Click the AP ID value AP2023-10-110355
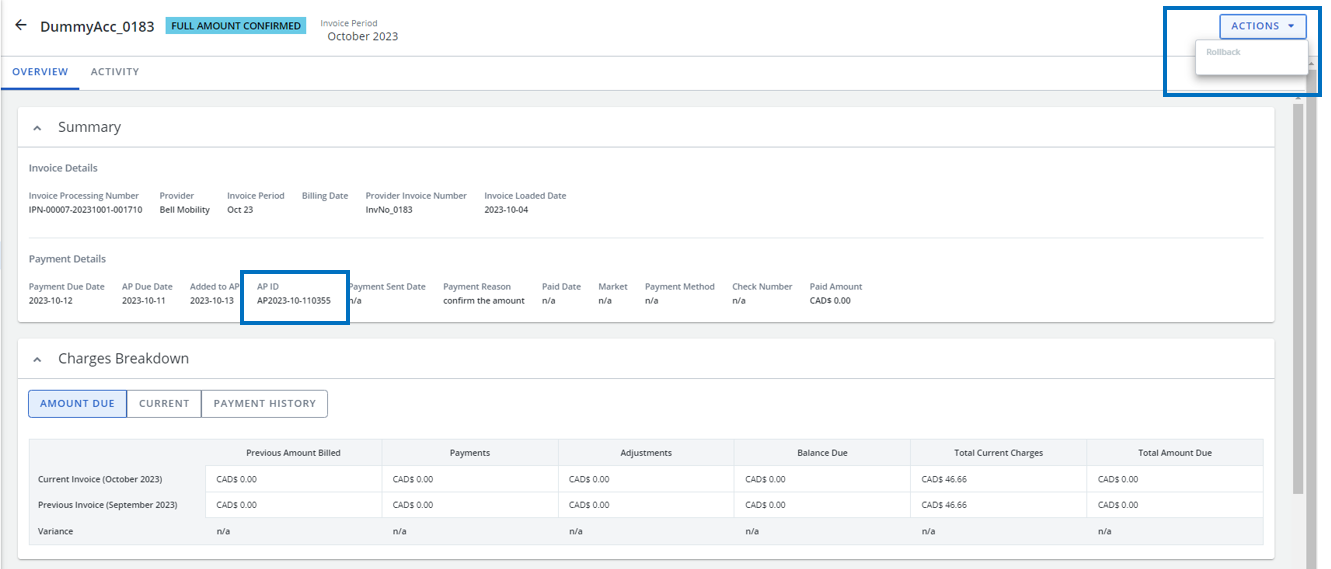The image size is (1331, 569). (x=293, y=301)
